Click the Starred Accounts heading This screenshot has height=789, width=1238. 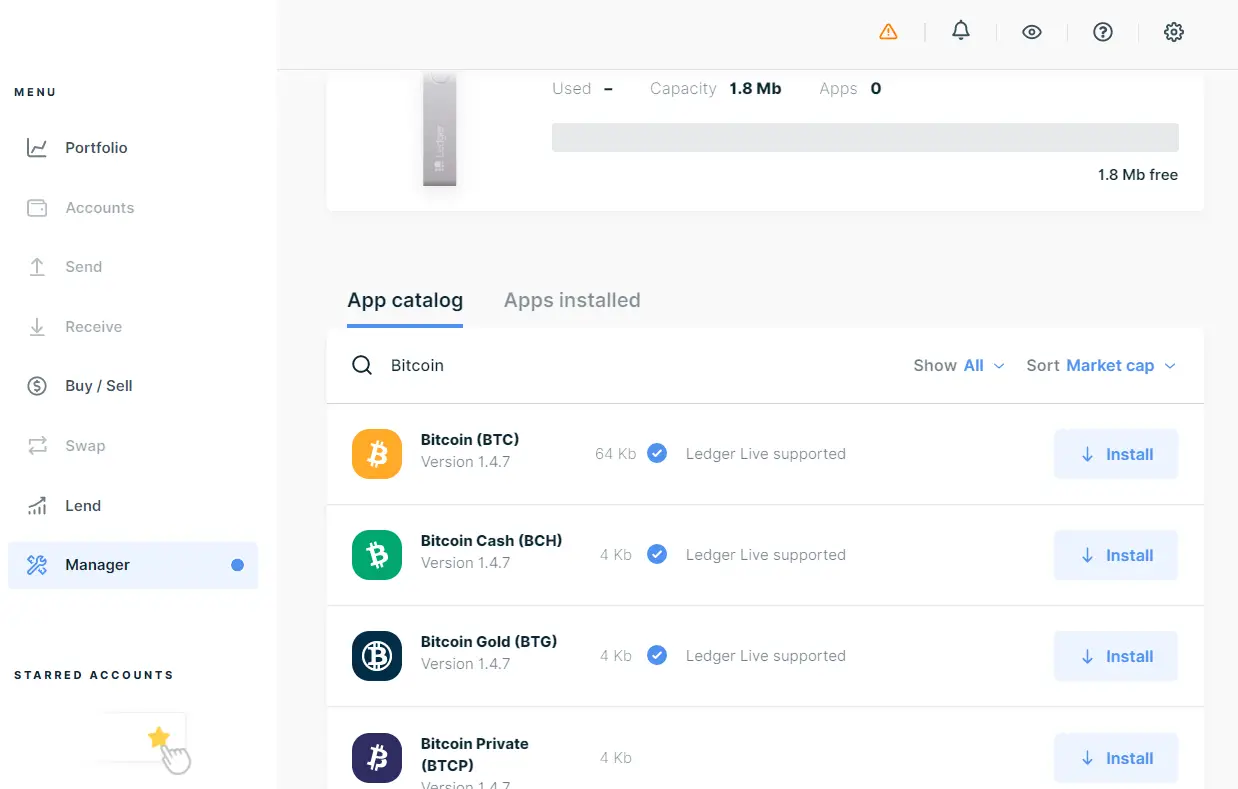[x=94, y=675]
